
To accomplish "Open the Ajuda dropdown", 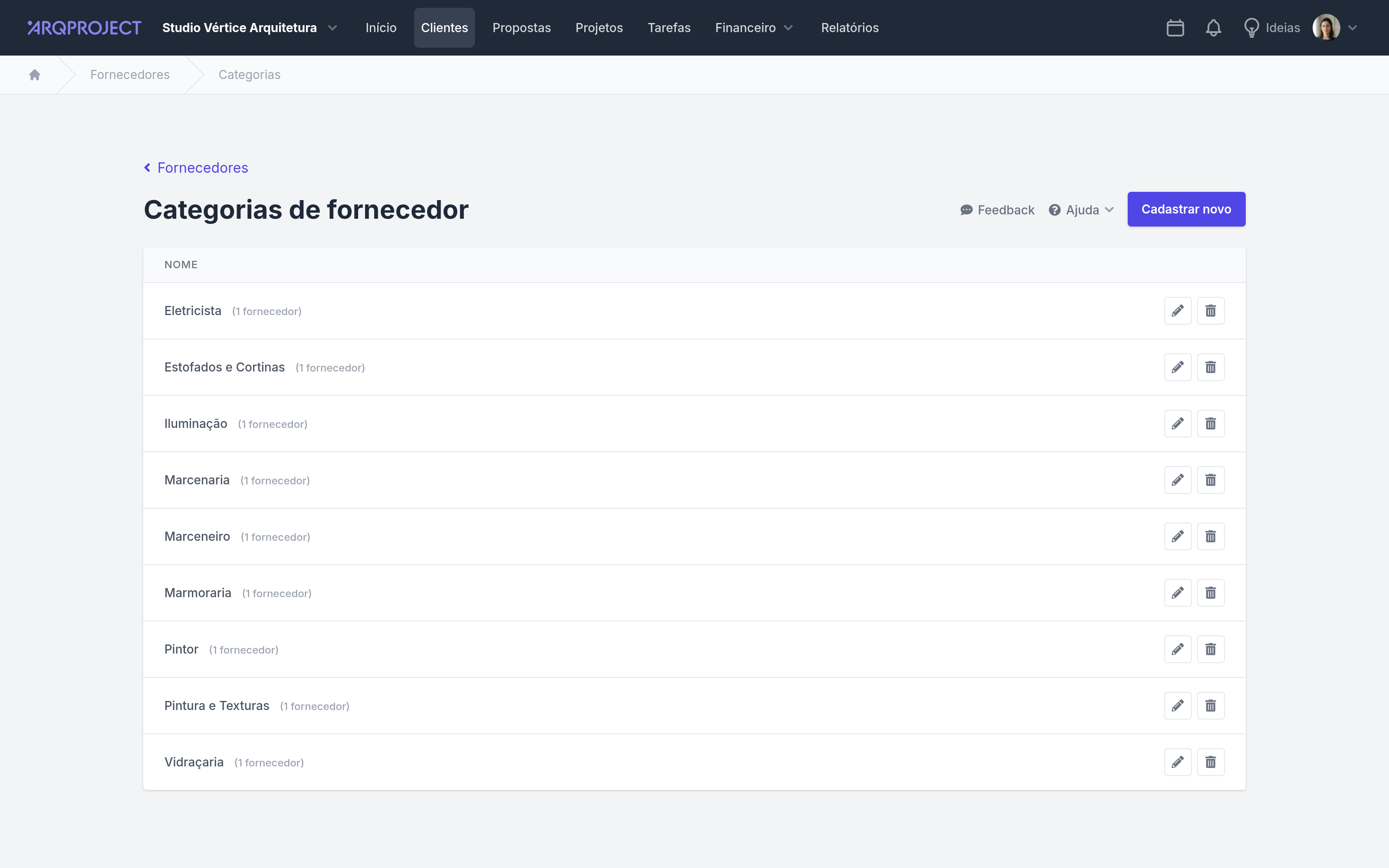I will tap(1081, 210).
